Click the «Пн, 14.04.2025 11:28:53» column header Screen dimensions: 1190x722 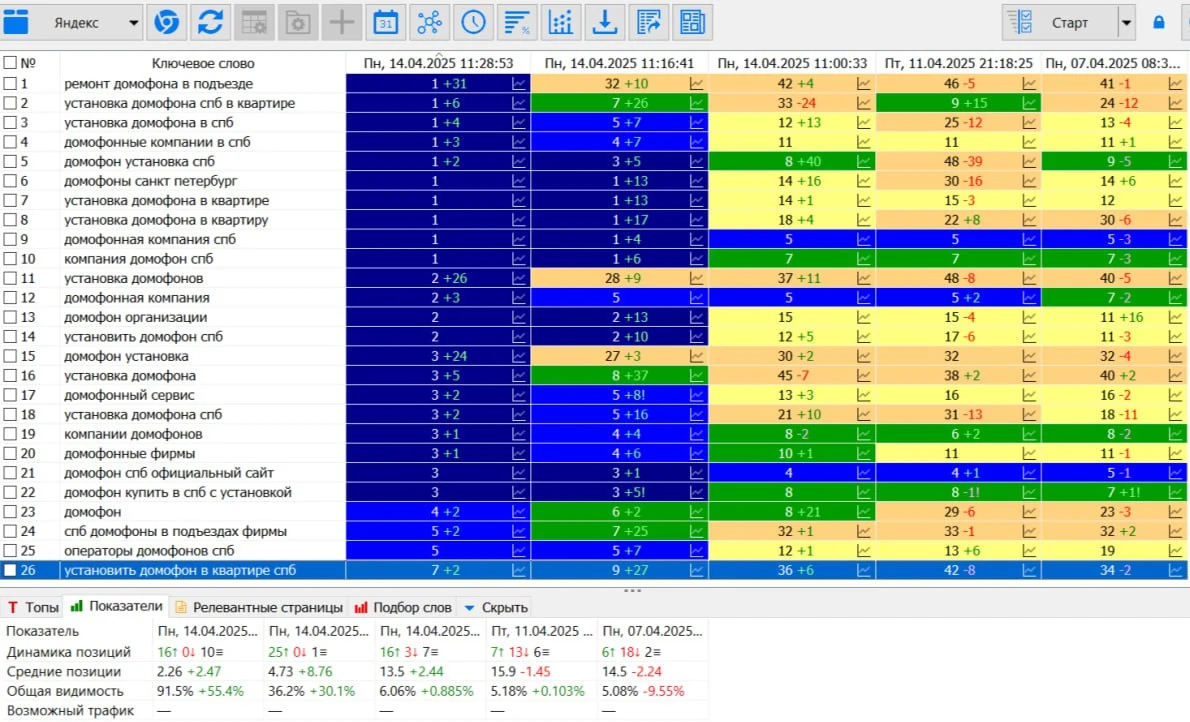click(439, 63)
